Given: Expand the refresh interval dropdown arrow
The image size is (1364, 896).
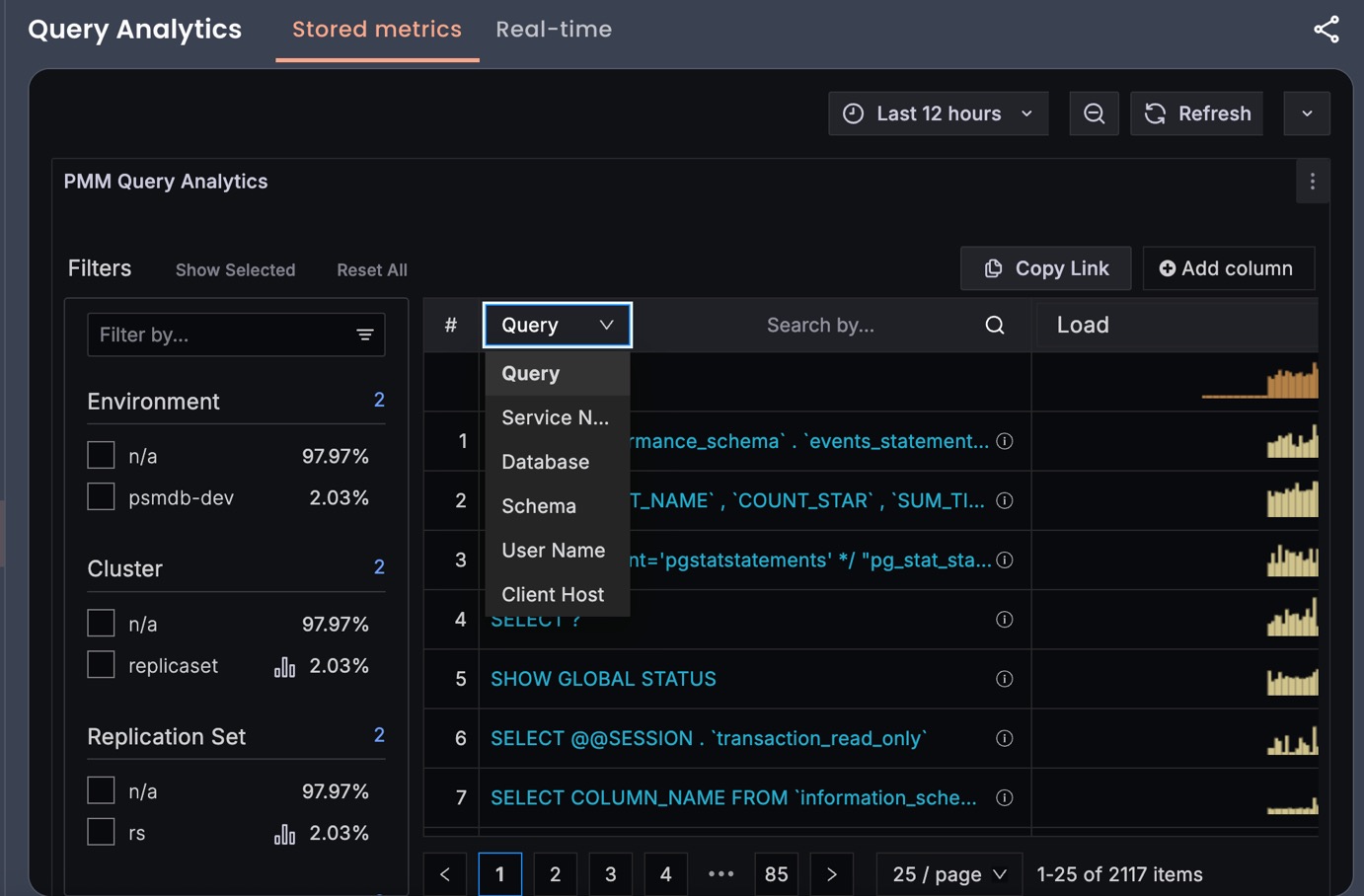Looking at the screenshot, I should pyautogui.click(x=1306, y=113).
